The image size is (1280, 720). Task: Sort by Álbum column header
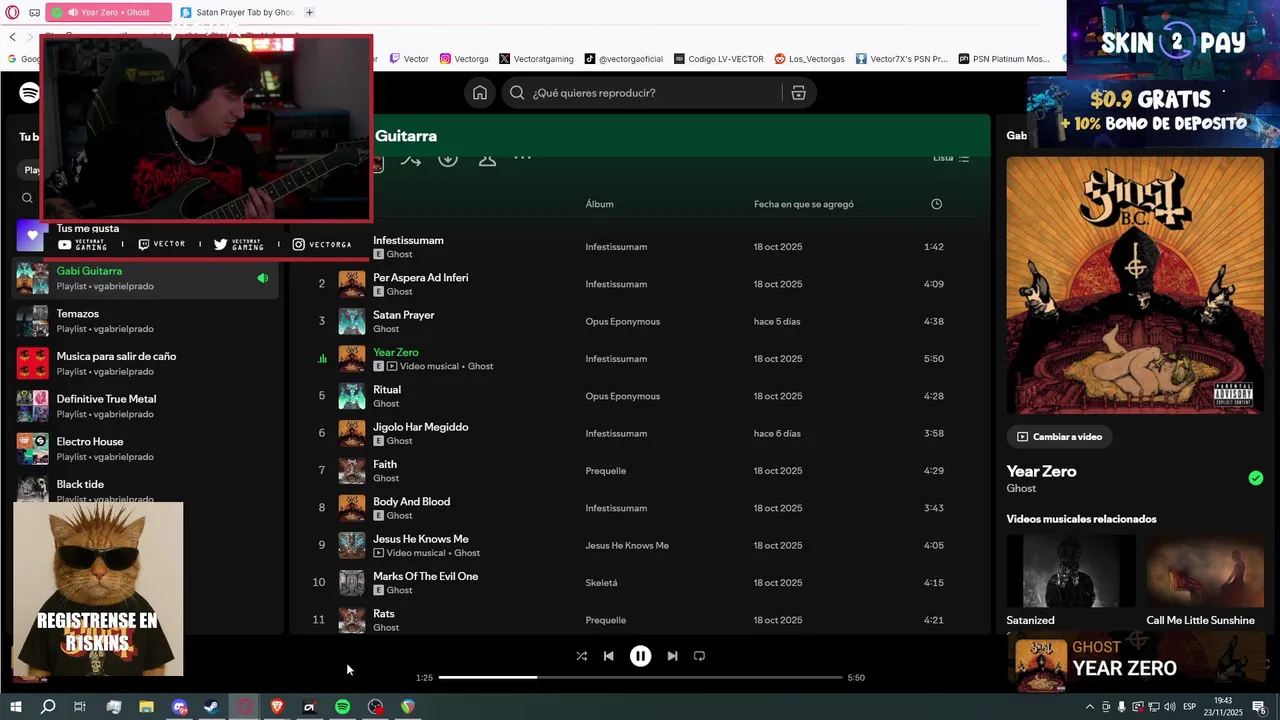coord(599,204)
